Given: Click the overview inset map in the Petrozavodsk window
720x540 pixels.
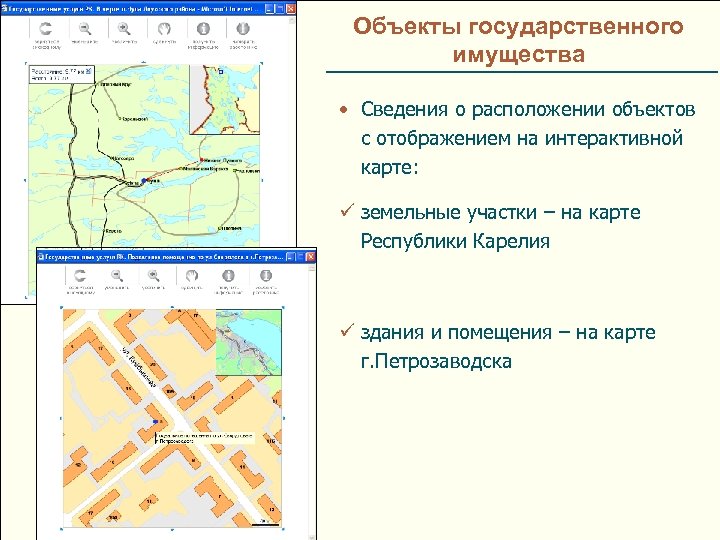Looking at the screenshot, I should pos(248,343).
